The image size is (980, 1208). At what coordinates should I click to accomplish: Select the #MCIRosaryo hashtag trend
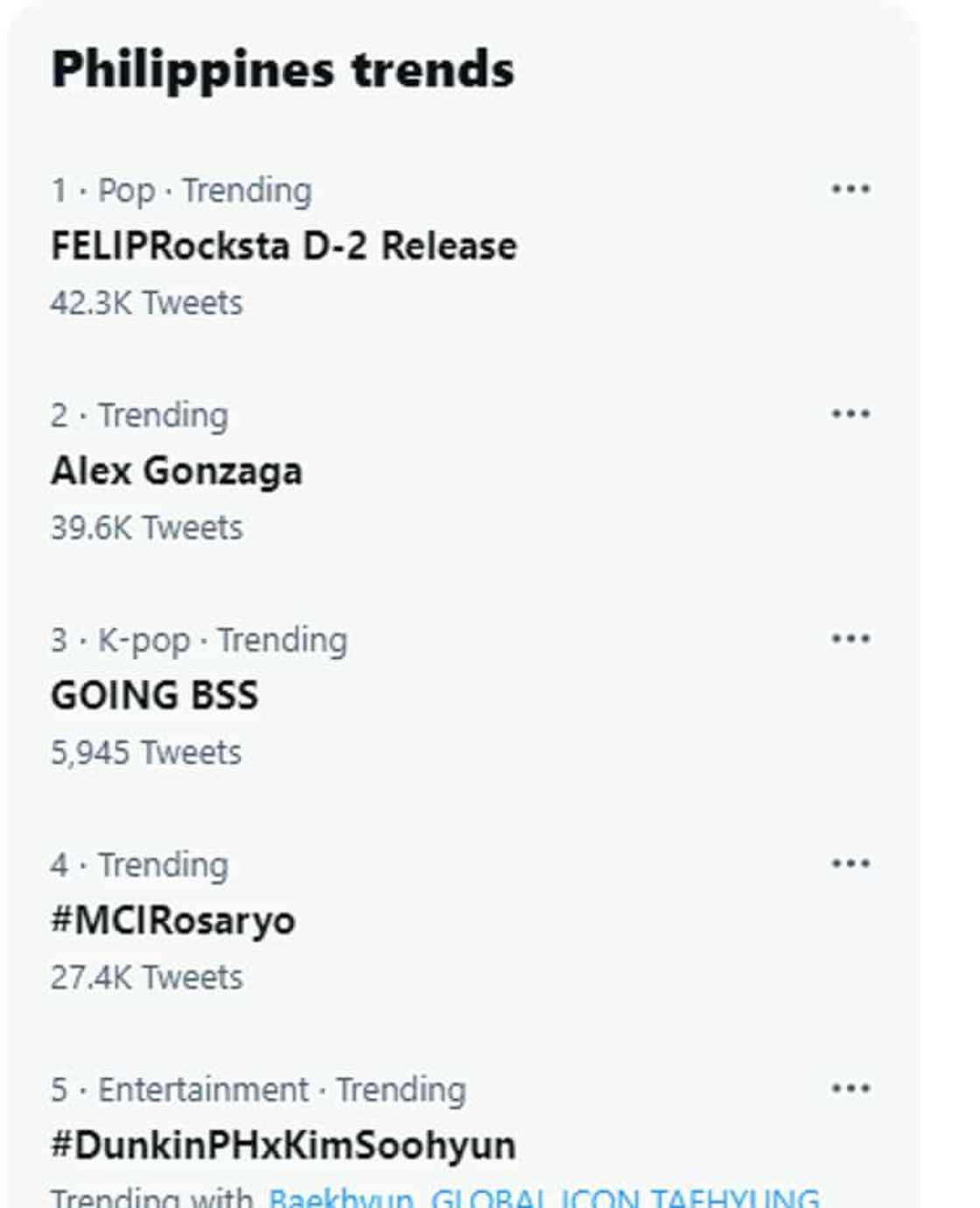coord(172,921)
